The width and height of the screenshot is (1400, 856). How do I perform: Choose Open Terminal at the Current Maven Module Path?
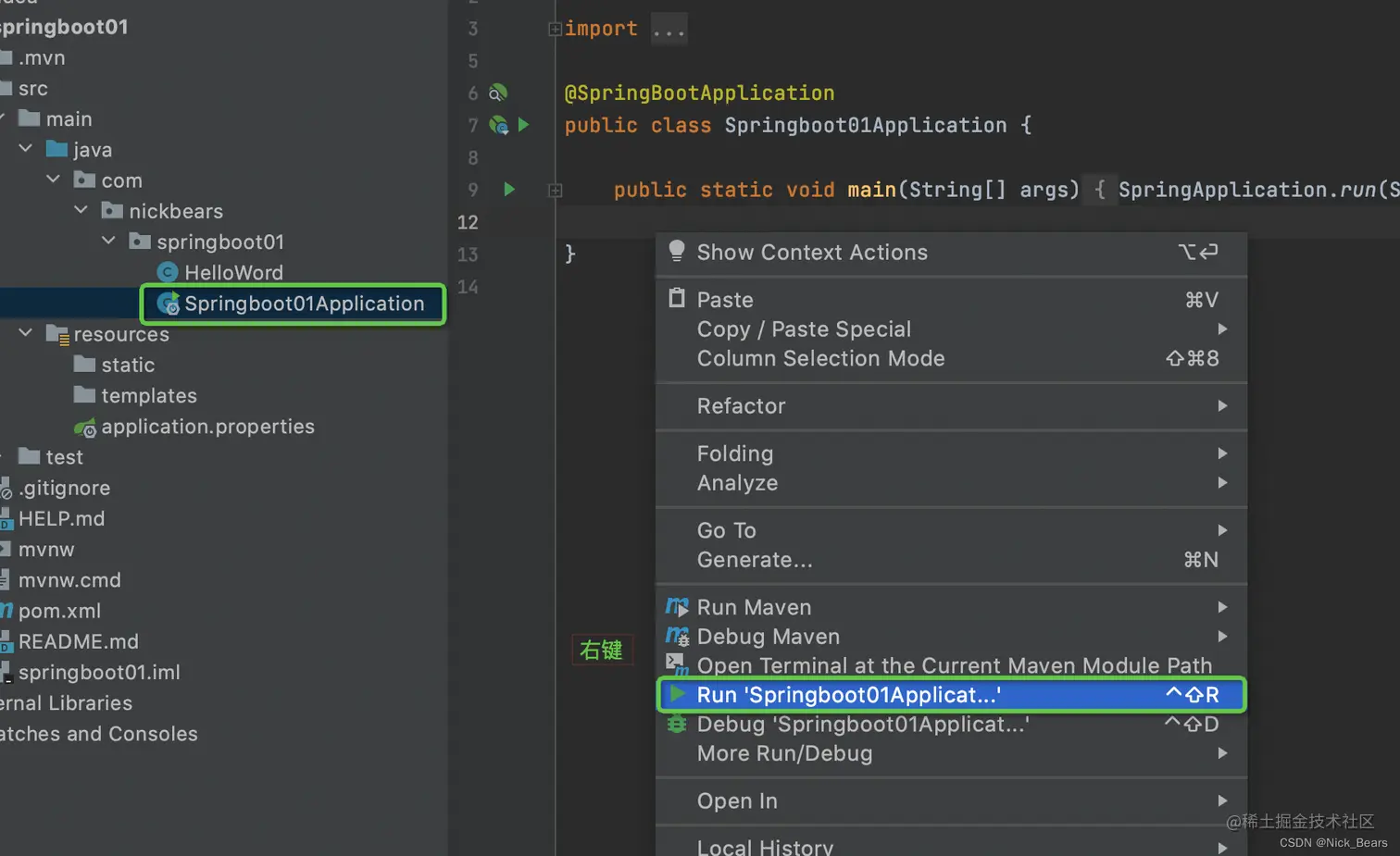(x=952, y=665)
